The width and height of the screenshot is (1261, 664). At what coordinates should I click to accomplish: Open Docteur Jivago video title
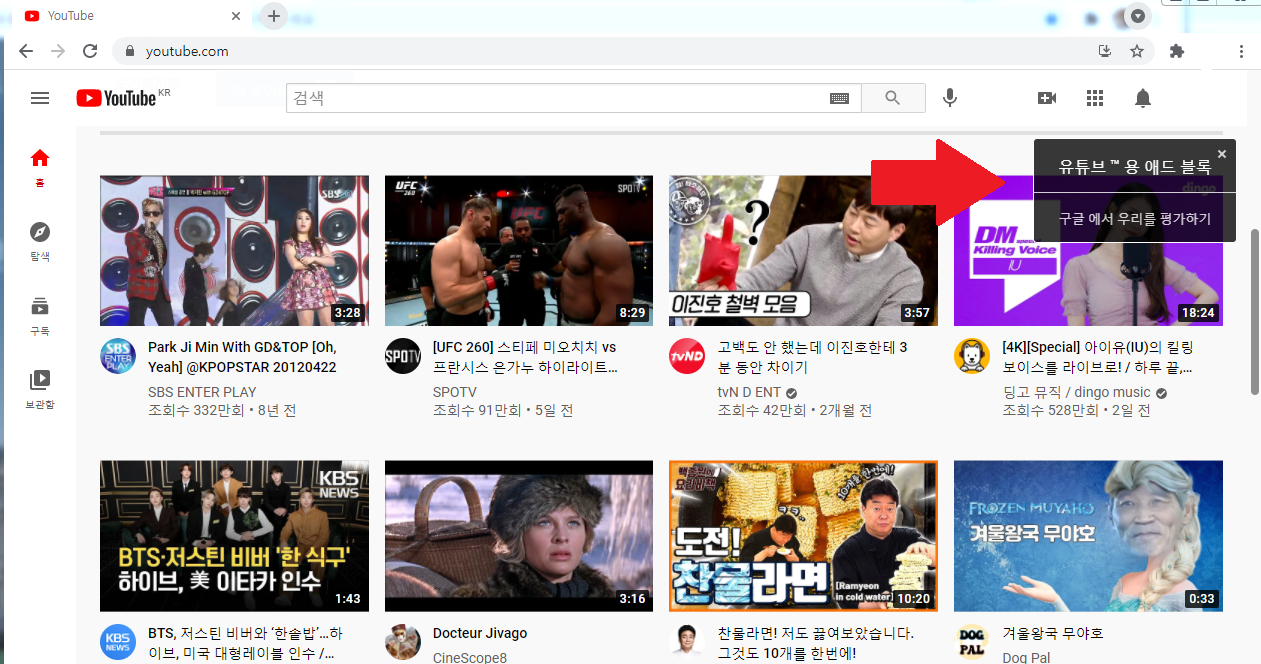coord(480,633)
